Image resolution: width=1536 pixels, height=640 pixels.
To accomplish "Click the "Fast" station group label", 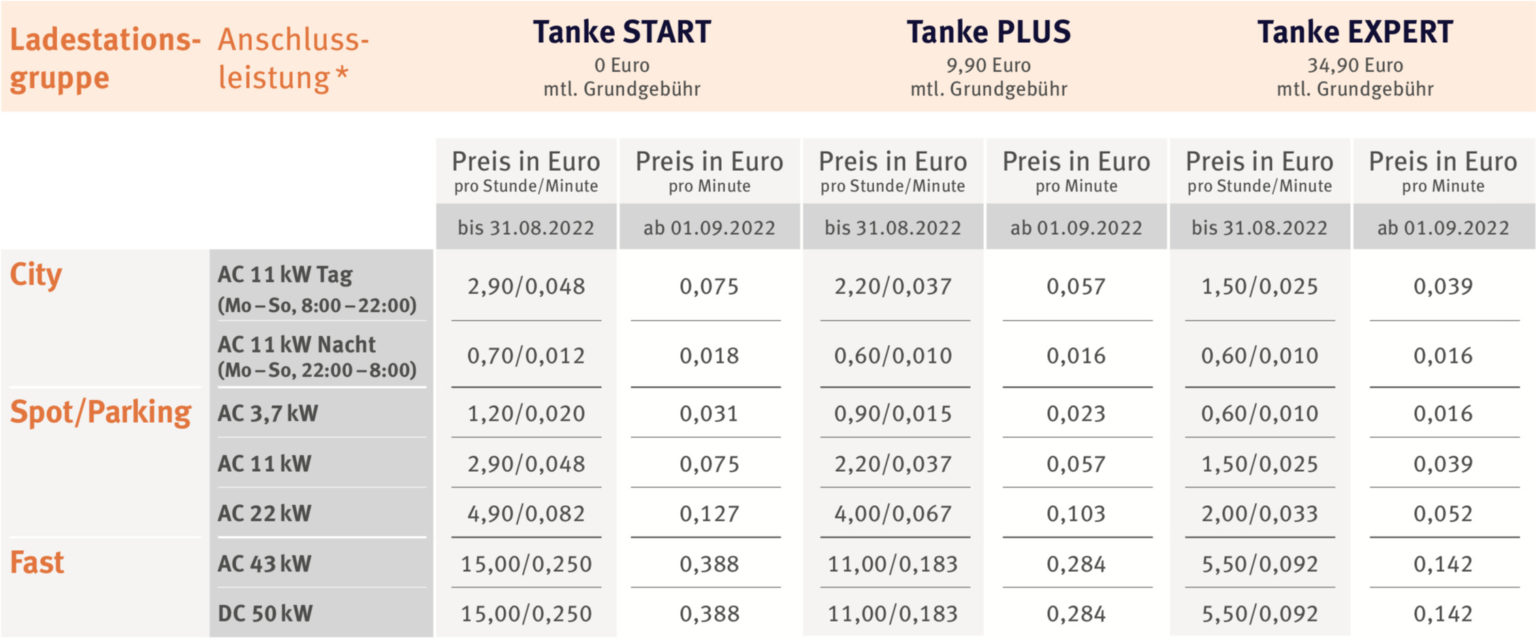I will [x=37, y=562].
